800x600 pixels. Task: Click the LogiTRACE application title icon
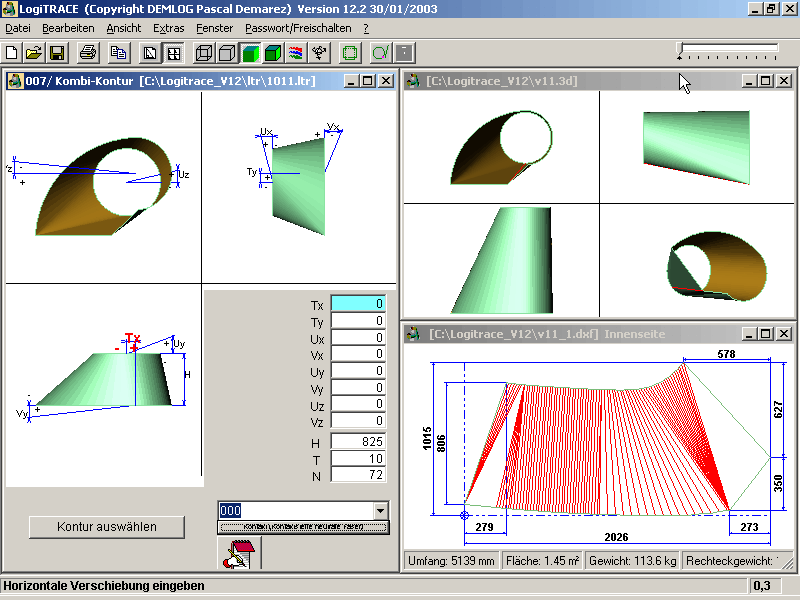point(9,9)
